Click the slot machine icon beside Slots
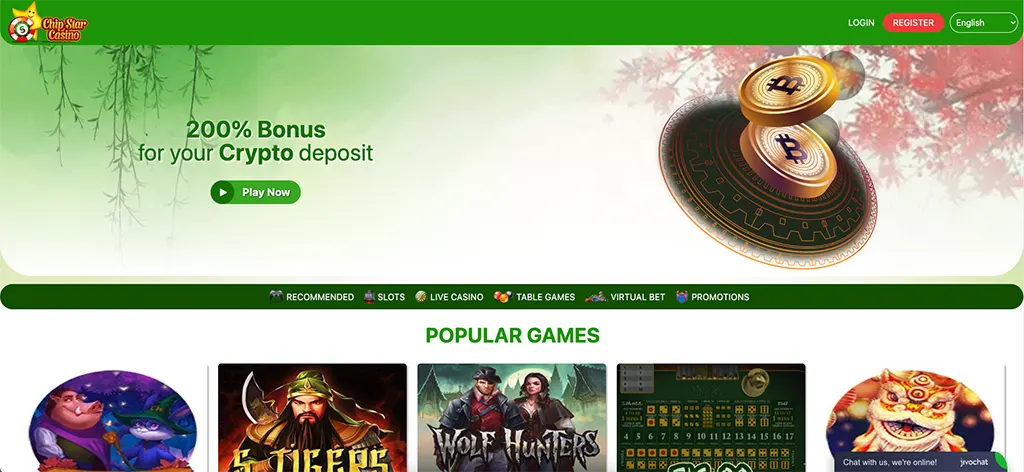1024x472 pixels. coord(369,296)
